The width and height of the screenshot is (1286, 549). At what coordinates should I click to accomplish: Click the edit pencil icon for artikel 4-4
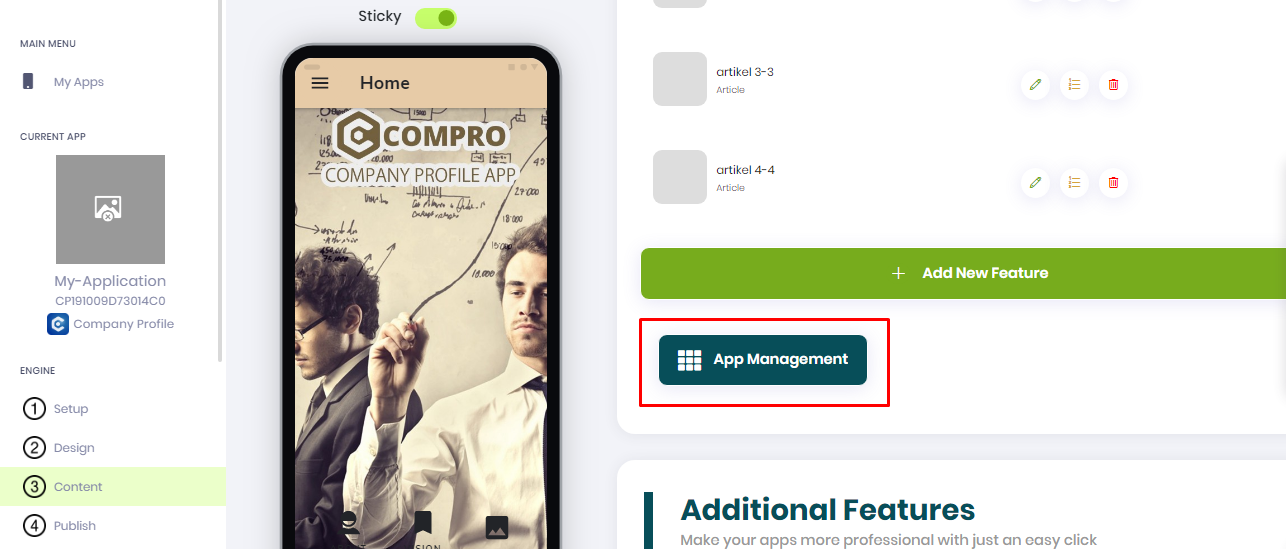[x=1035, y=183]
